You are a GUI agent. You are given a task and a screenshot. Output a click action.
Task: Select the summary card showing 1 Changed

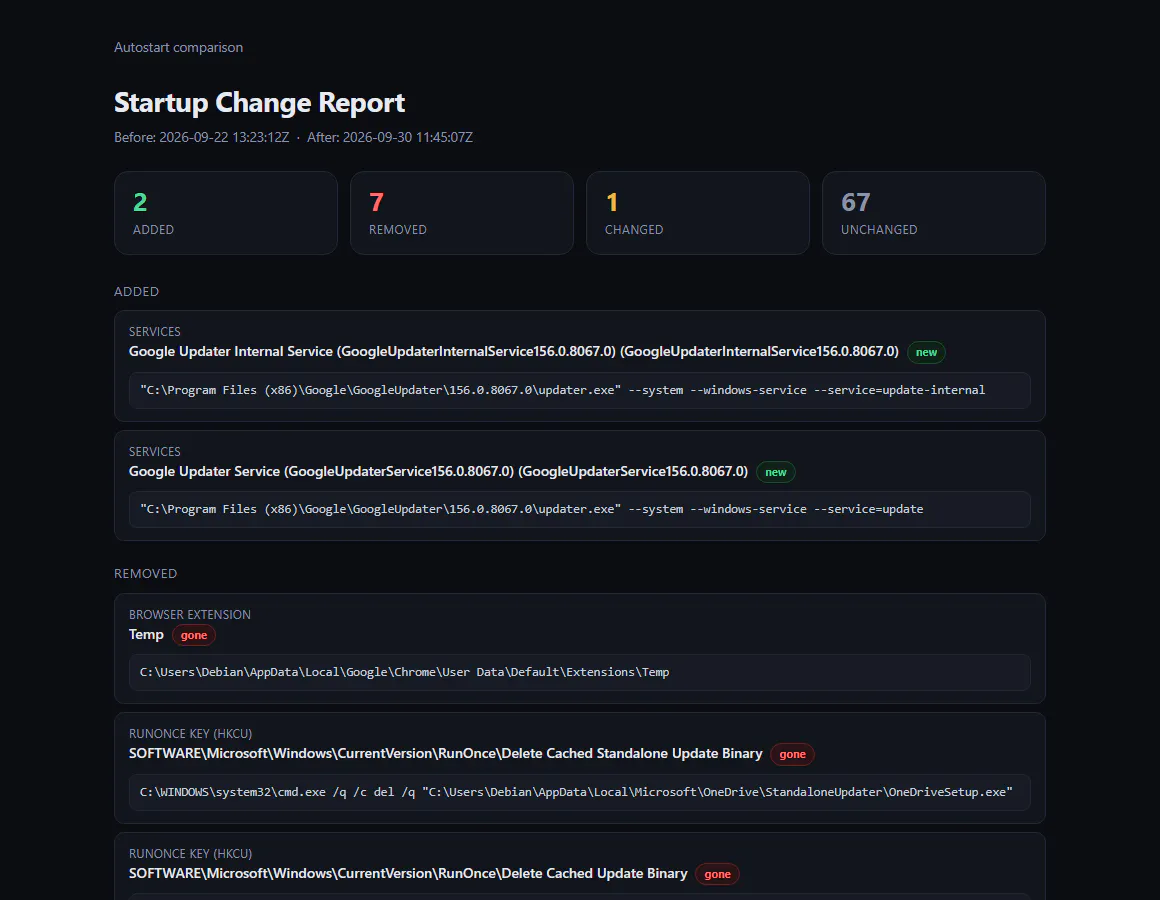click(x=698, y=213)
